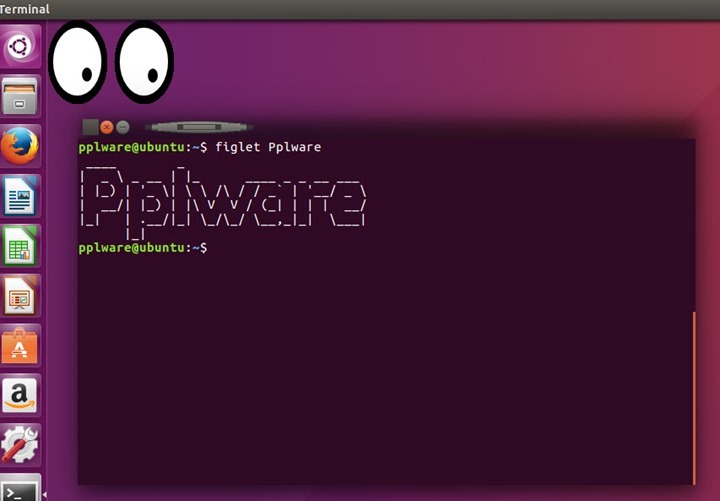Image resolution: width=720 pixels, height=501 pixels.
Task: Click the Pplware ASCII art banner
Action: pyautogui.click(x=223, y=202)
